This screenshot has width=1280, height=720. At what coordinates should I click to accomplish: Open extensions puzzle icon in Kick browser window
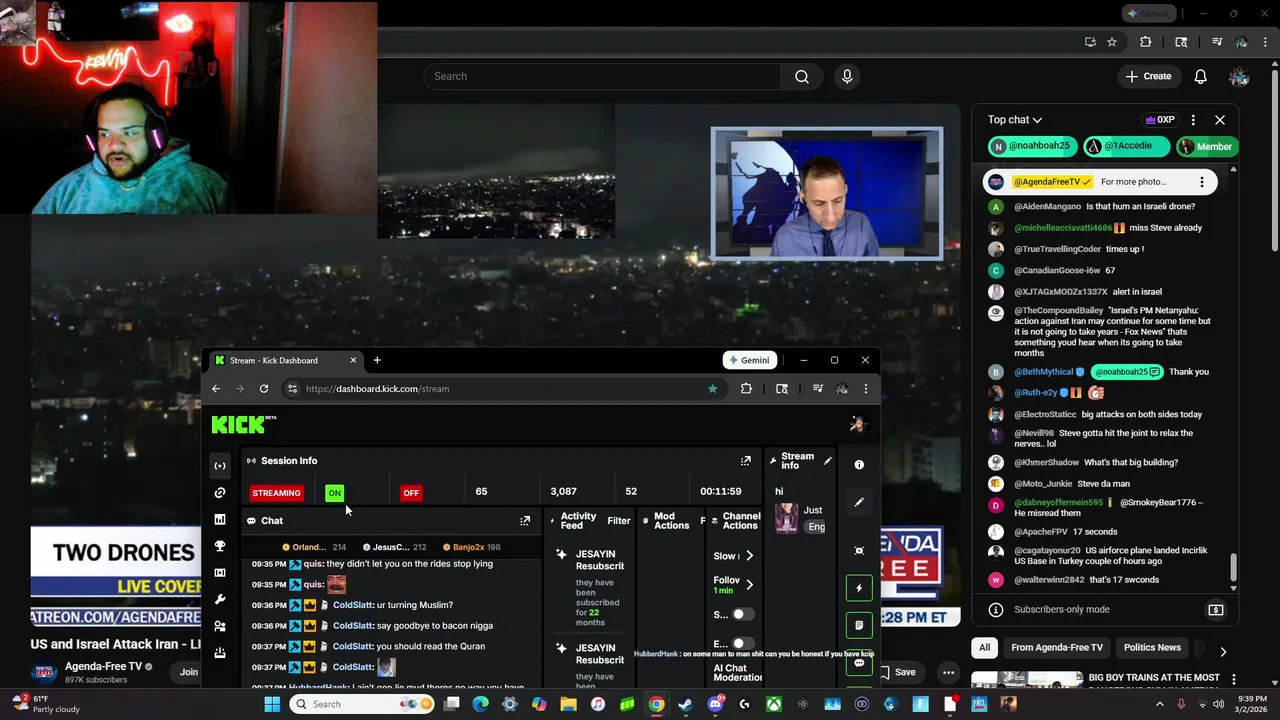746,389
